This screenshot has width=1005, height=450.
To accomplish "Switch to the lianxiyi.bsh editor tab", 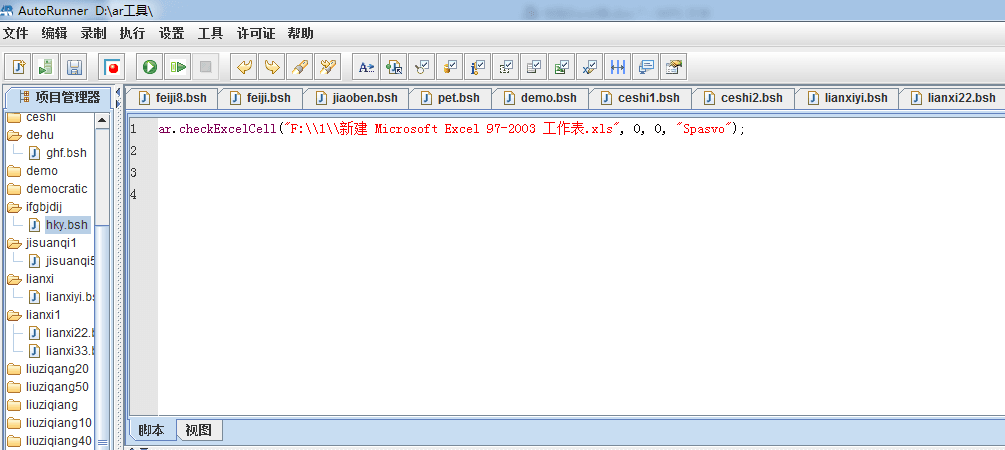I will pyautogui.click(x=847, y=98).
